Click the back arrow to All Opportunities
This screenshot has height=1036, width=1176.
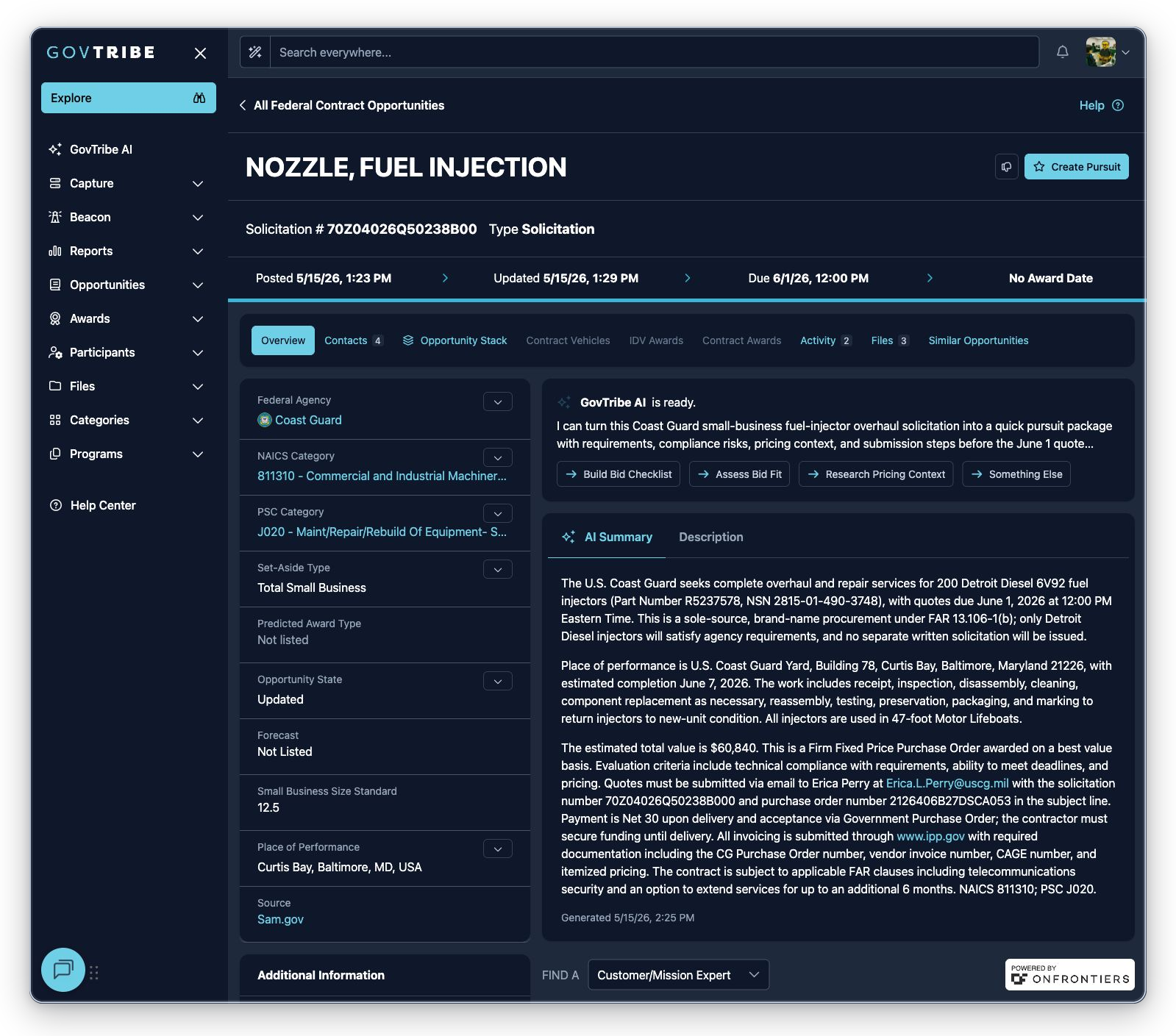[x=243, y=105]
